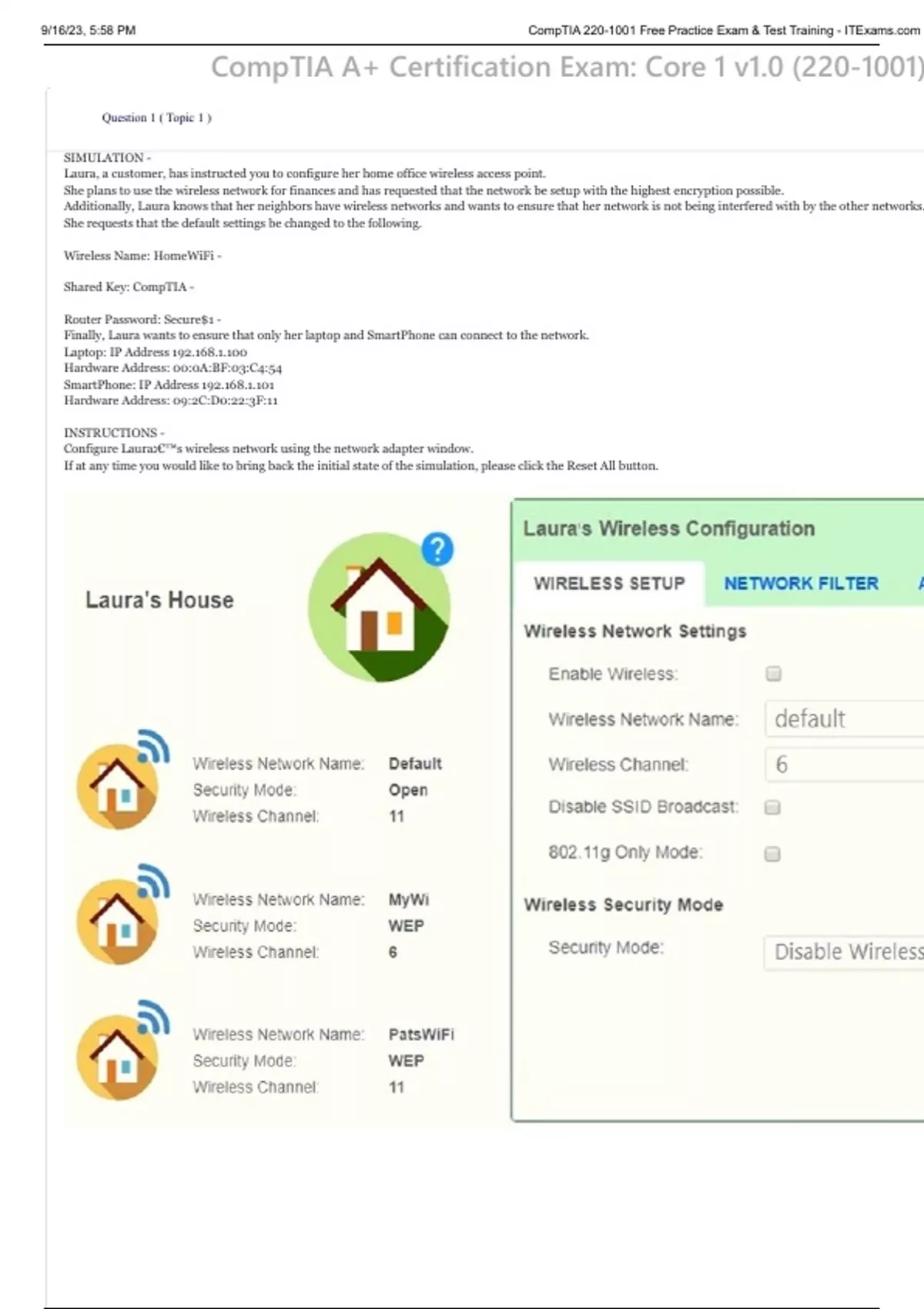Click the Question 1 (Topic 1) link

(x=156, y=118)
